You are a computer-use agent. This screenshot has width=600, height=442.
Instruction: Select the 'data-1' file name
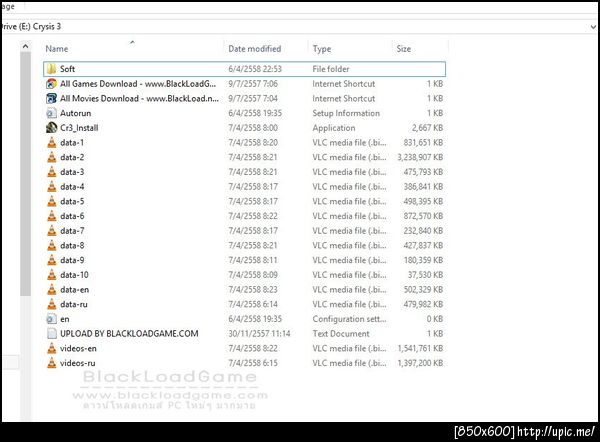[72, 143]
